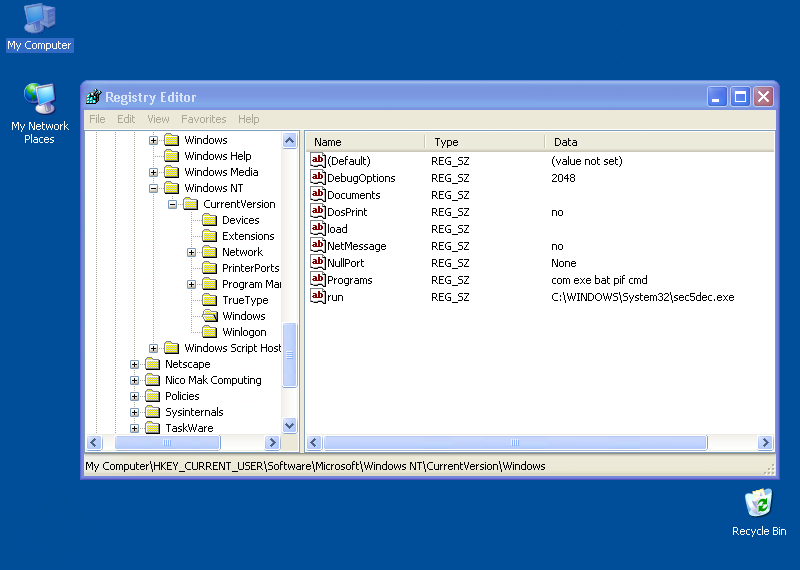Click tree pane scroll right arrow

(x=272, y=442)
